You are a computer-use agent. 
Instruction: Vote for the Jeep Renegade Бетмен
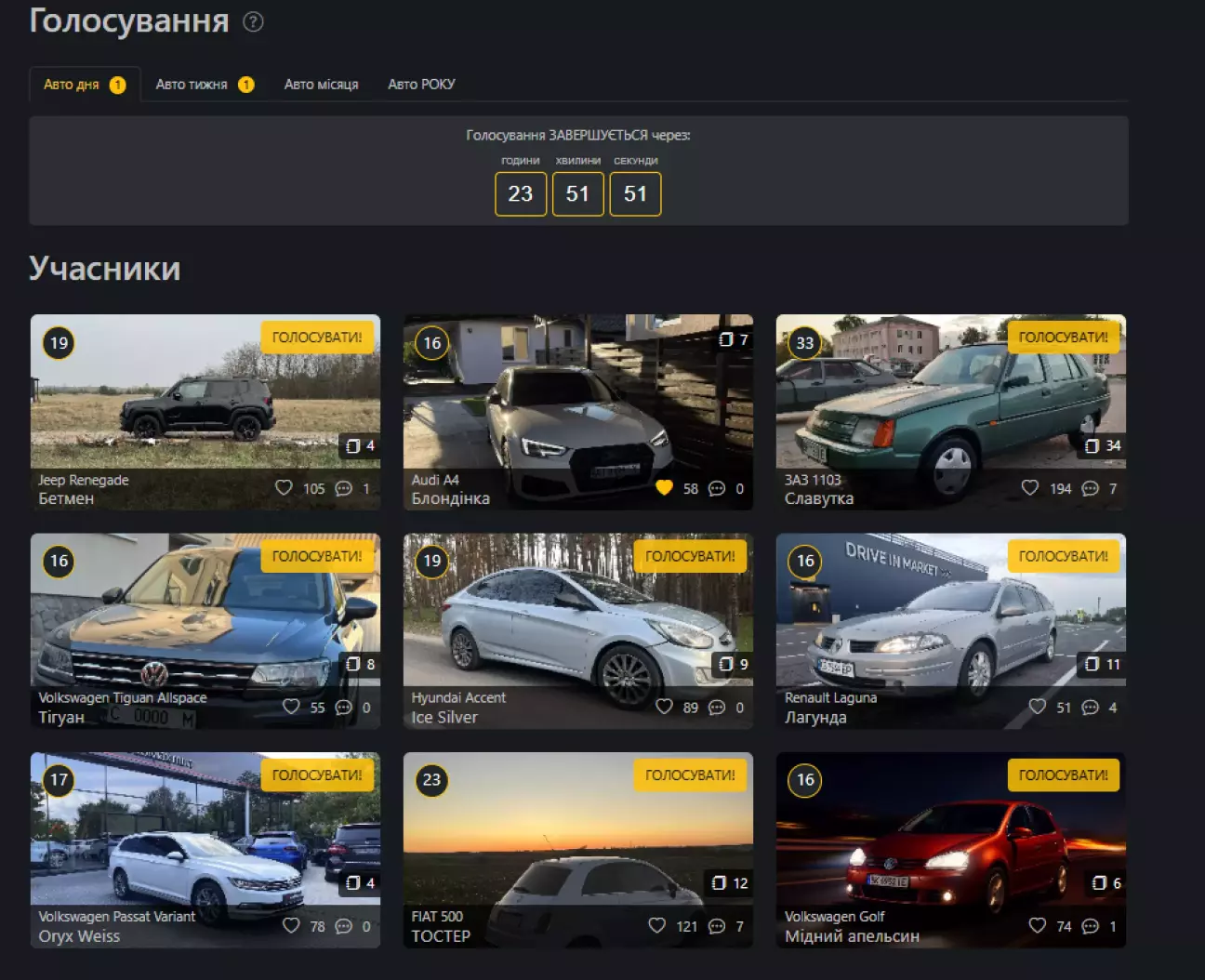tap(317, 338)
